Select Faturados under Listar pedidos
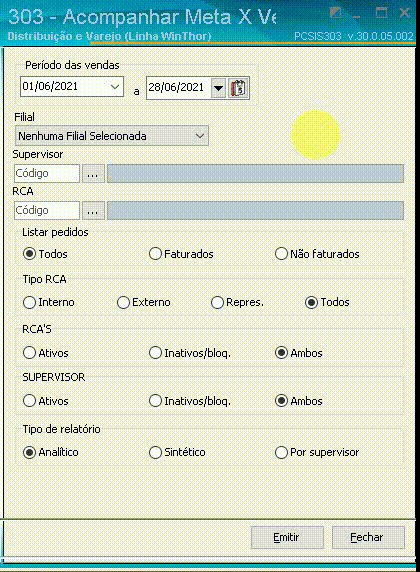The height and width of the screenshot is (572, 420). pos(181,254)
